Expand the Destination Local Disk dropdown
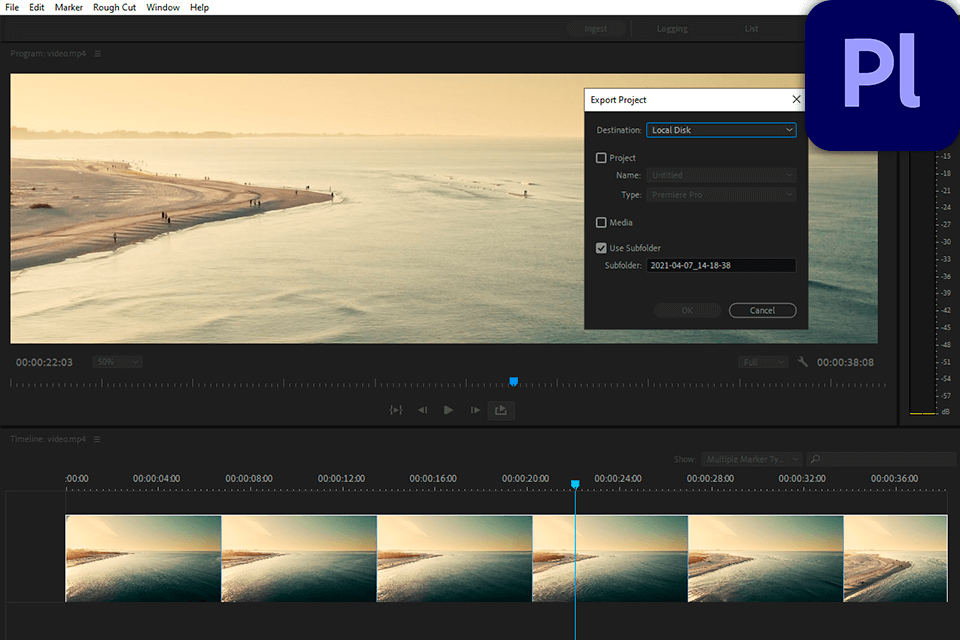The image size is (960, 640). [720, 130]
